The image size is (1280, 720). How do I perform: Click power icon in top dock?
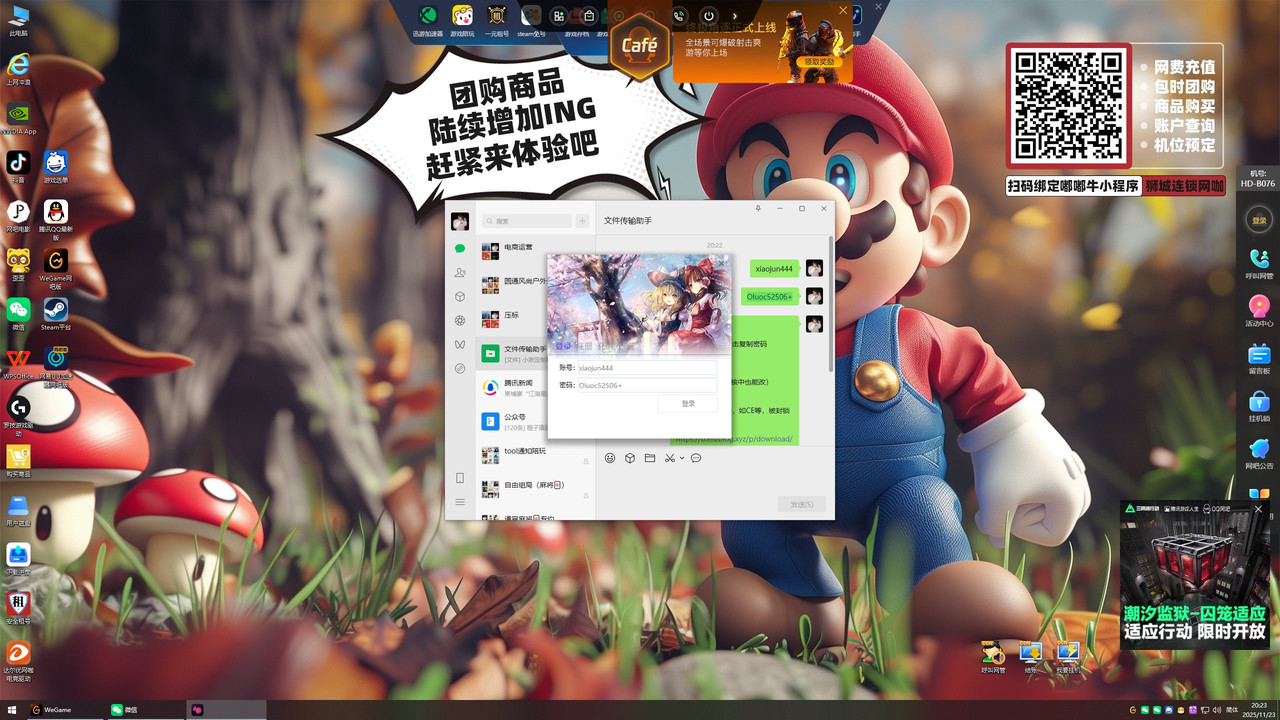coord(709,16)
